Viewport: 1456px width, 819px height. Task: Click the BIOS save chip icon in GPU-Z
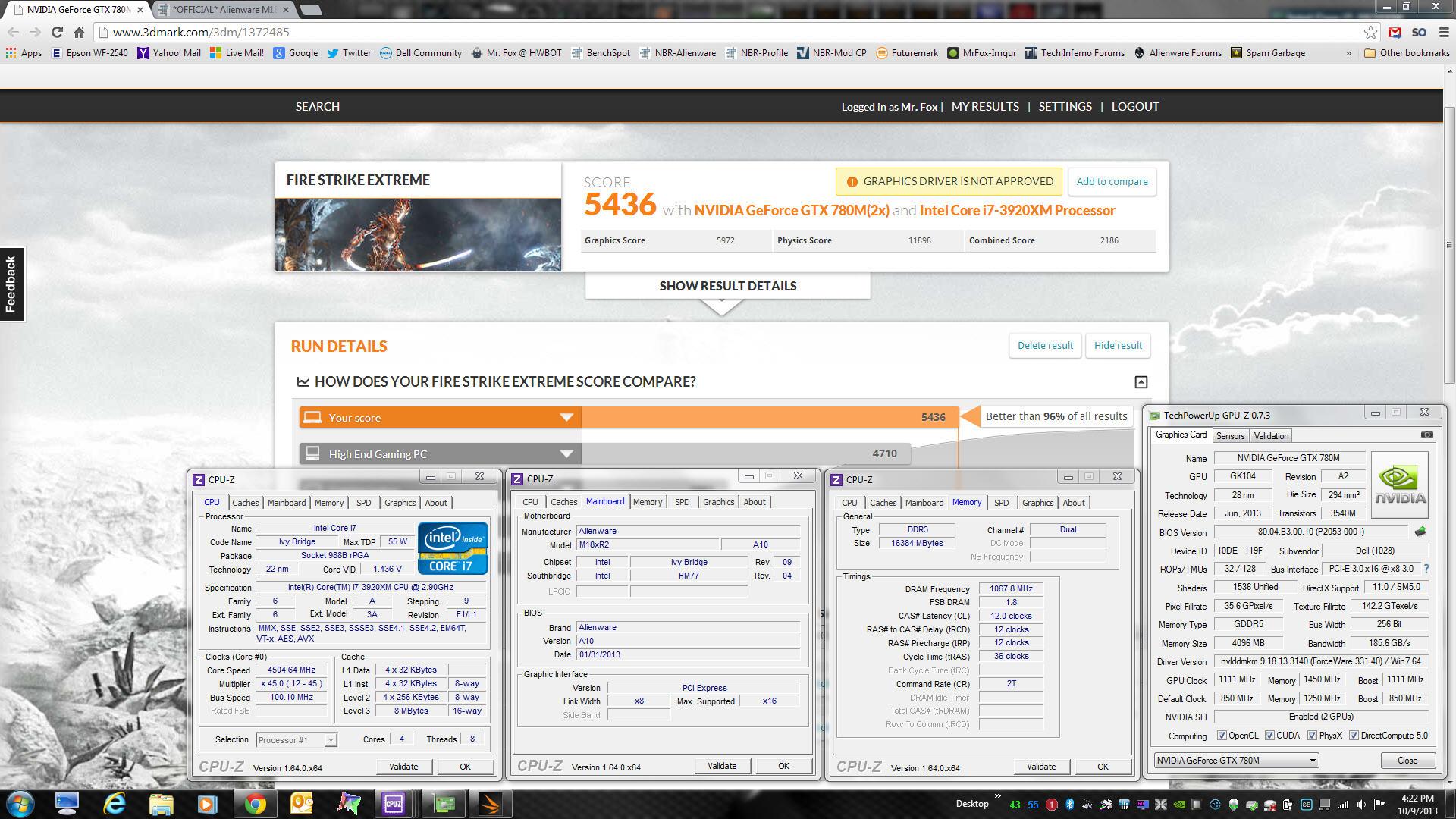(1420, 532)
